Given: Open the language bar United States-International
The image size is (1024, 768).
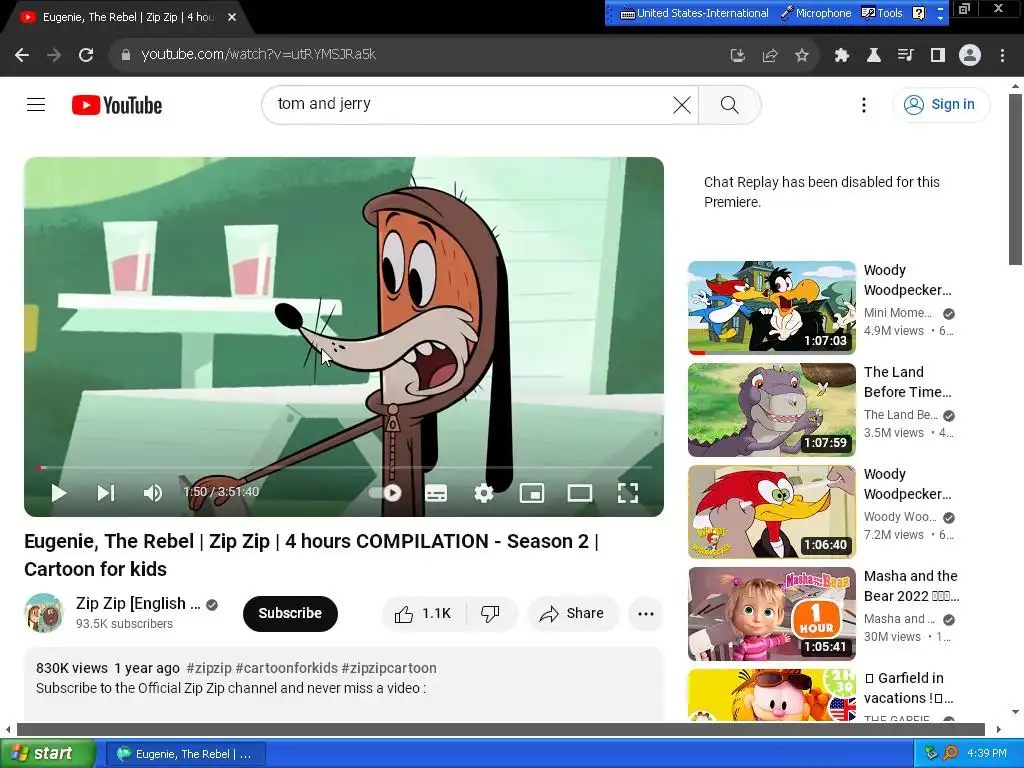Looking at the screenshot, I should coord(694,13).
